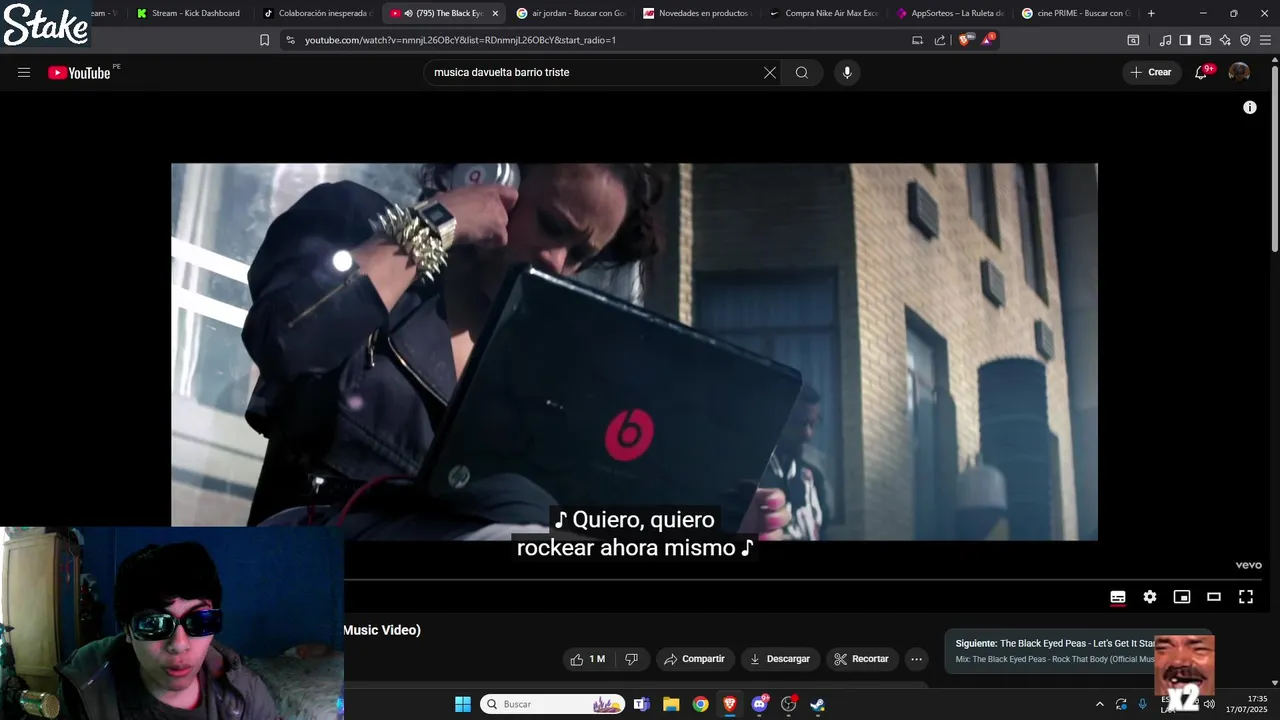Open Brave VPN shield icon

tap(1245, 40)
